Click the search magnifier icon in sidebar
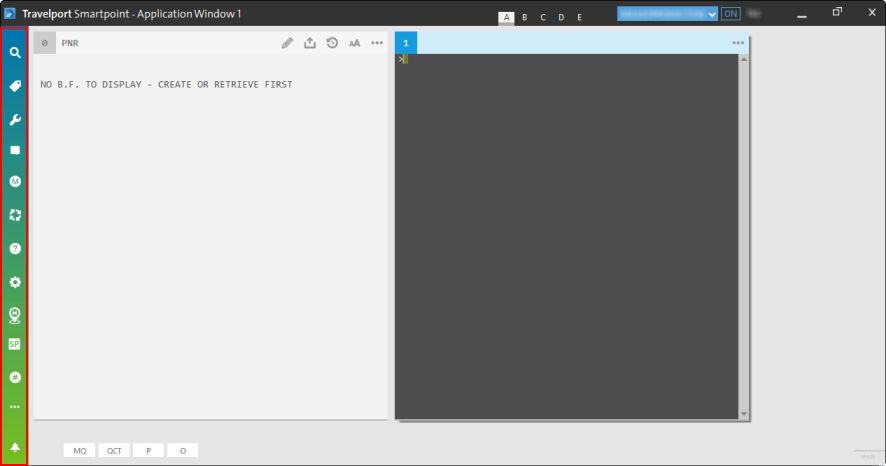 (15, 52)
